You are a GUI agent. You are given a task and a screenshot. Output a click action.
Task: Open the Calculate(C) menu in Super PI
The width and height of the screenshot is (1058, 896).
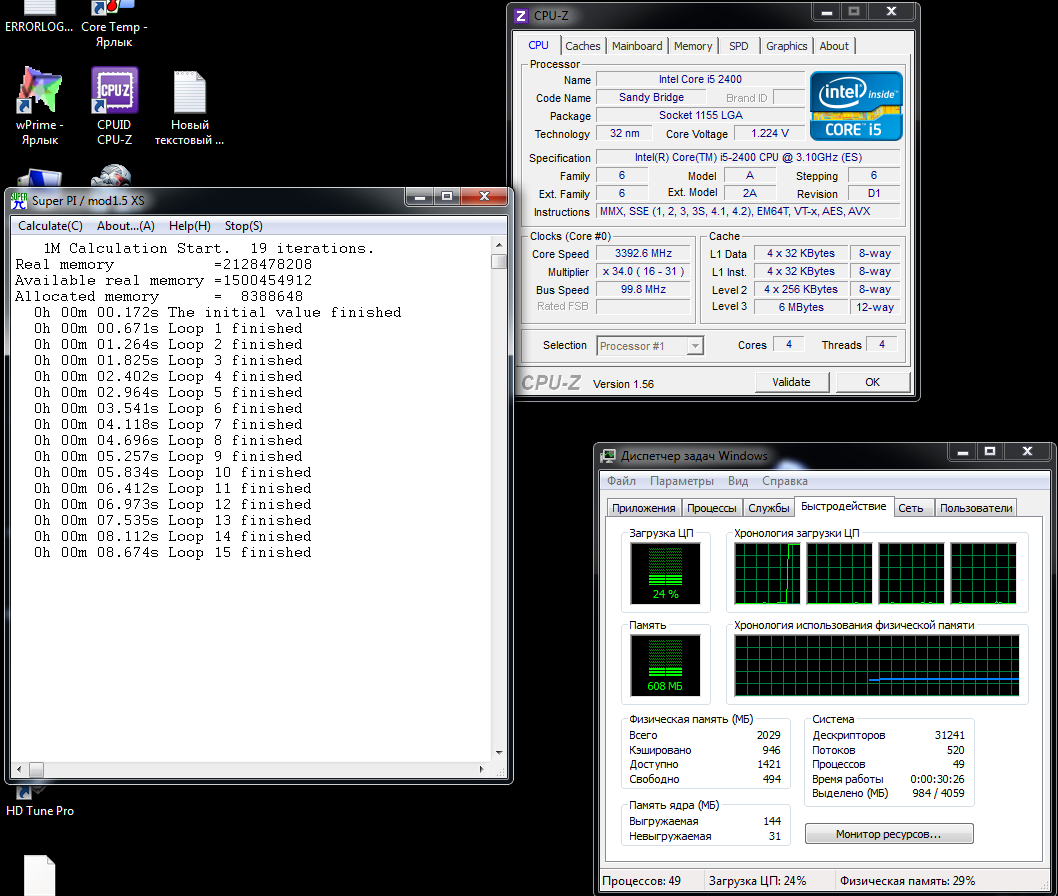pos(50,226)
